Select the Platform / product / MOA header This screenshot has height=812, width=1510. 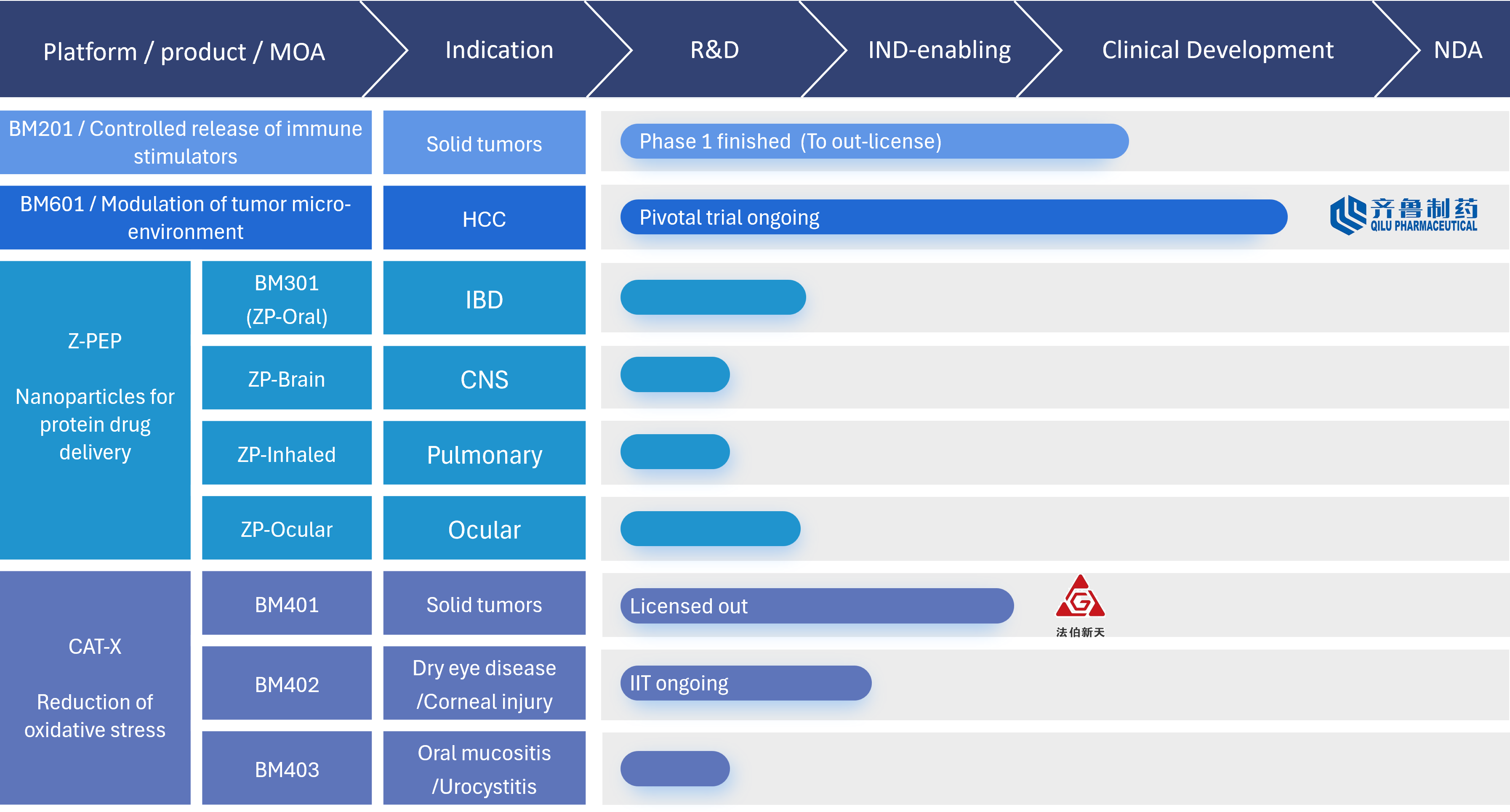[184, 52]
